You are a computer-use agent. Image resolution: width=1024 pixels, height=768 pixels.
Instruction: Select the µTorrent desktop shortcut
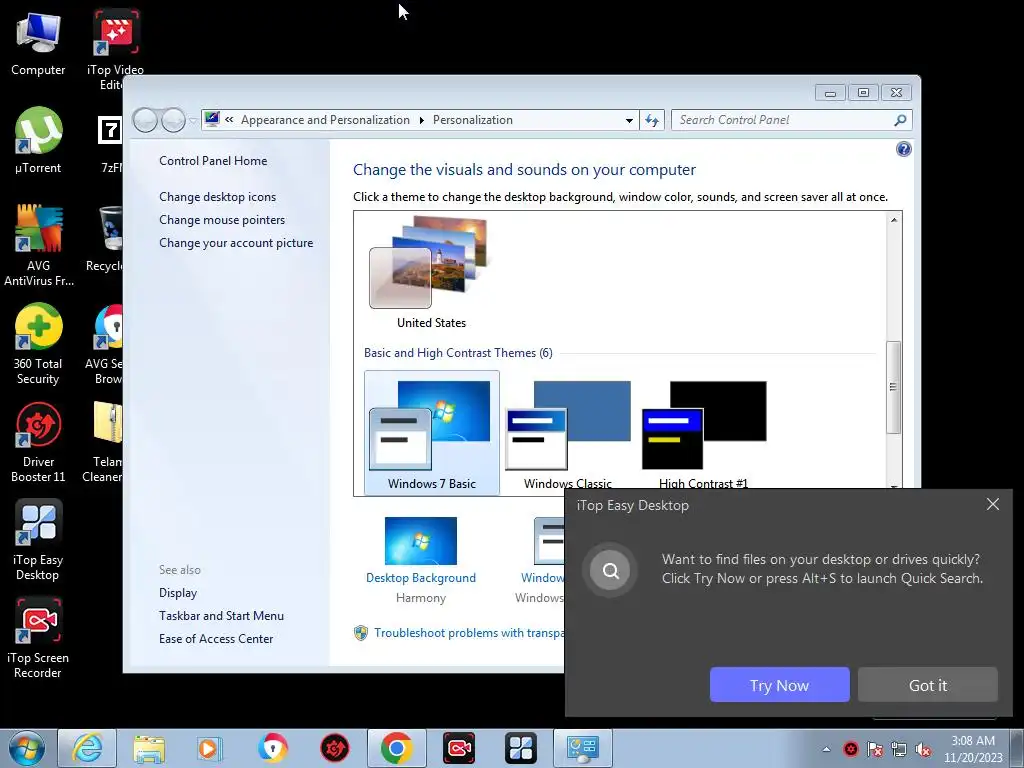(38, 140)
